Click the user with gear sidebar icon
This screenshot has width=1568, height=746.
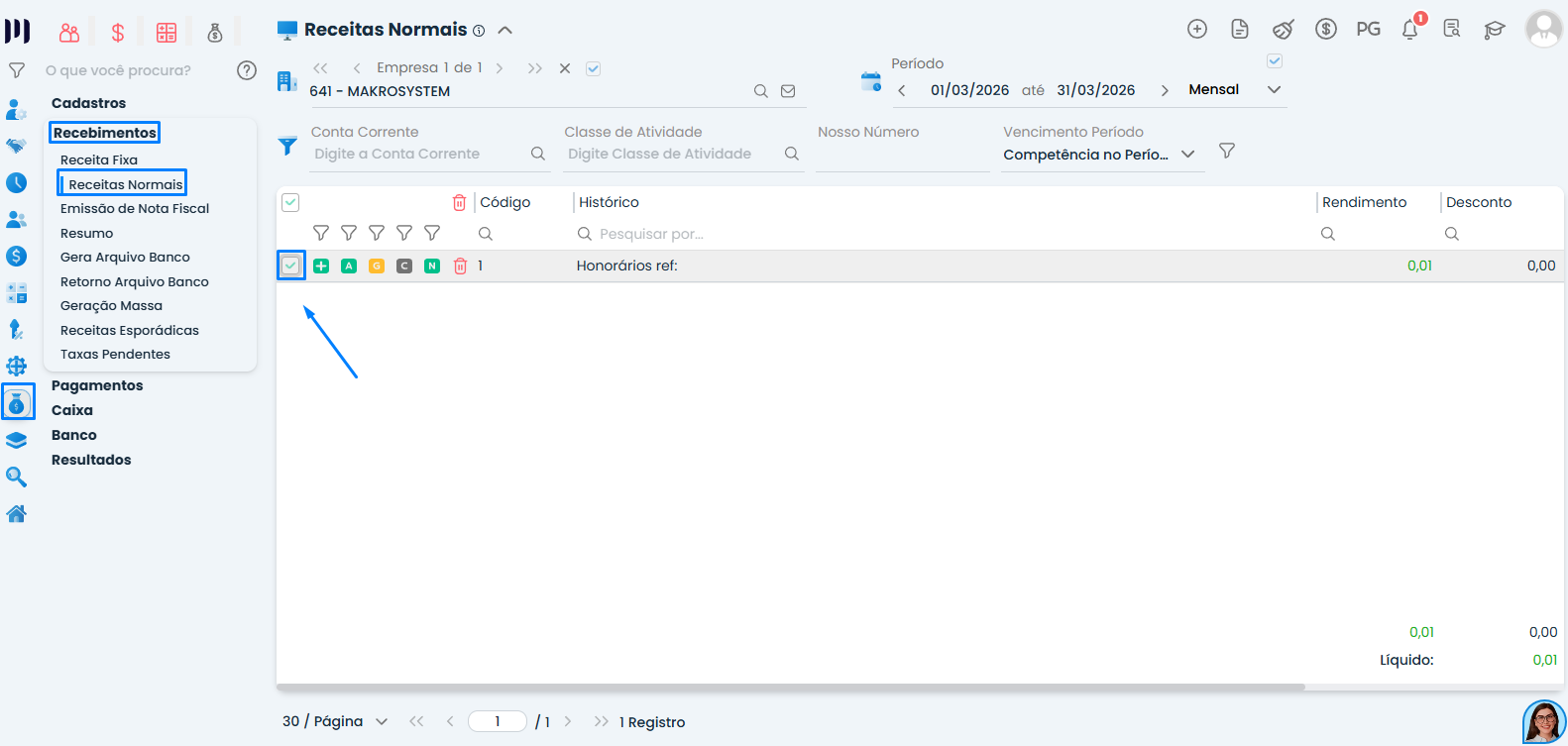(17, 109)
